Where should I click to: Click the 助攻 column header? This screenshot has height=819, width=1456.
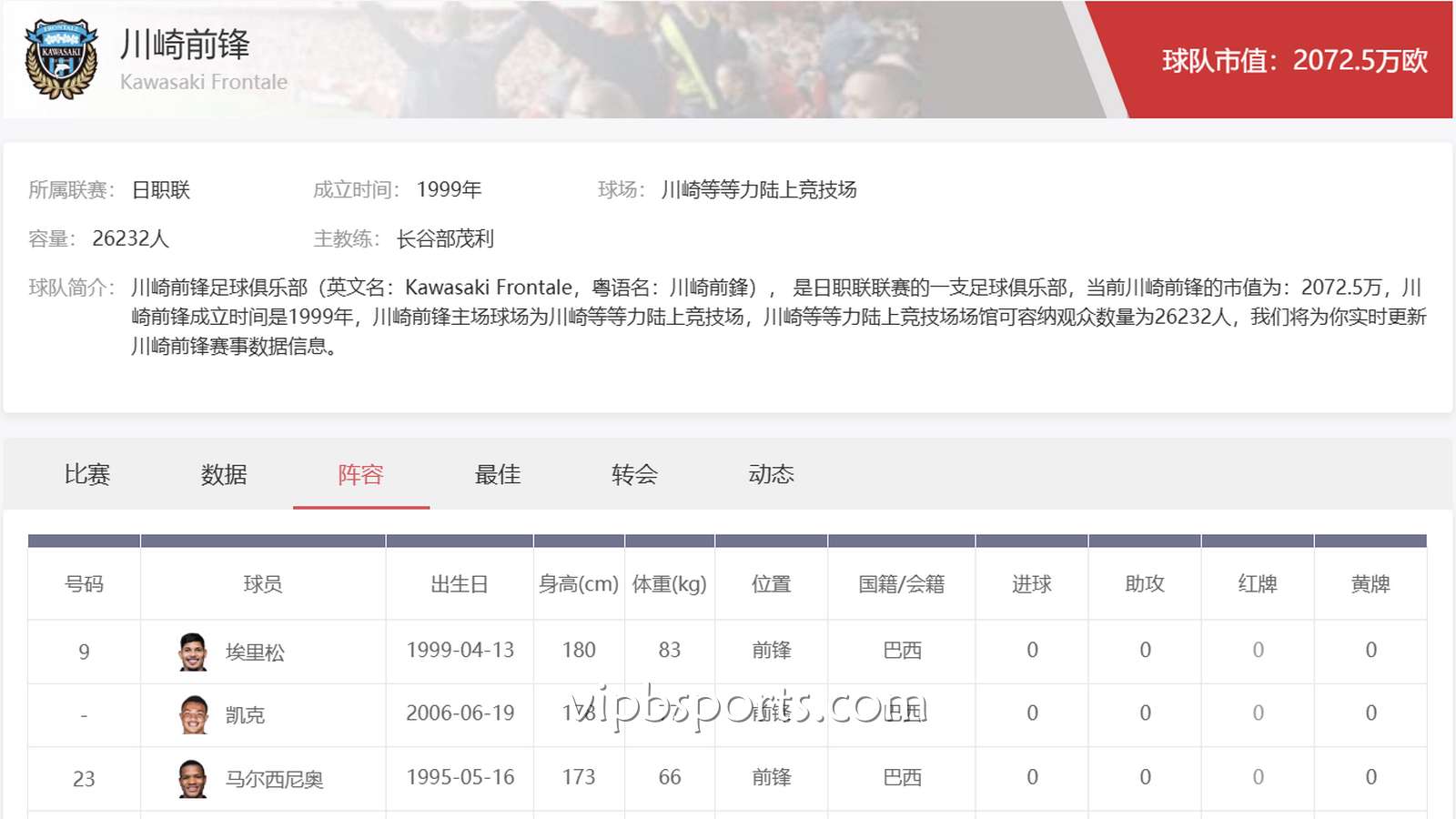pyautogui.click(x=1145, y=584)
